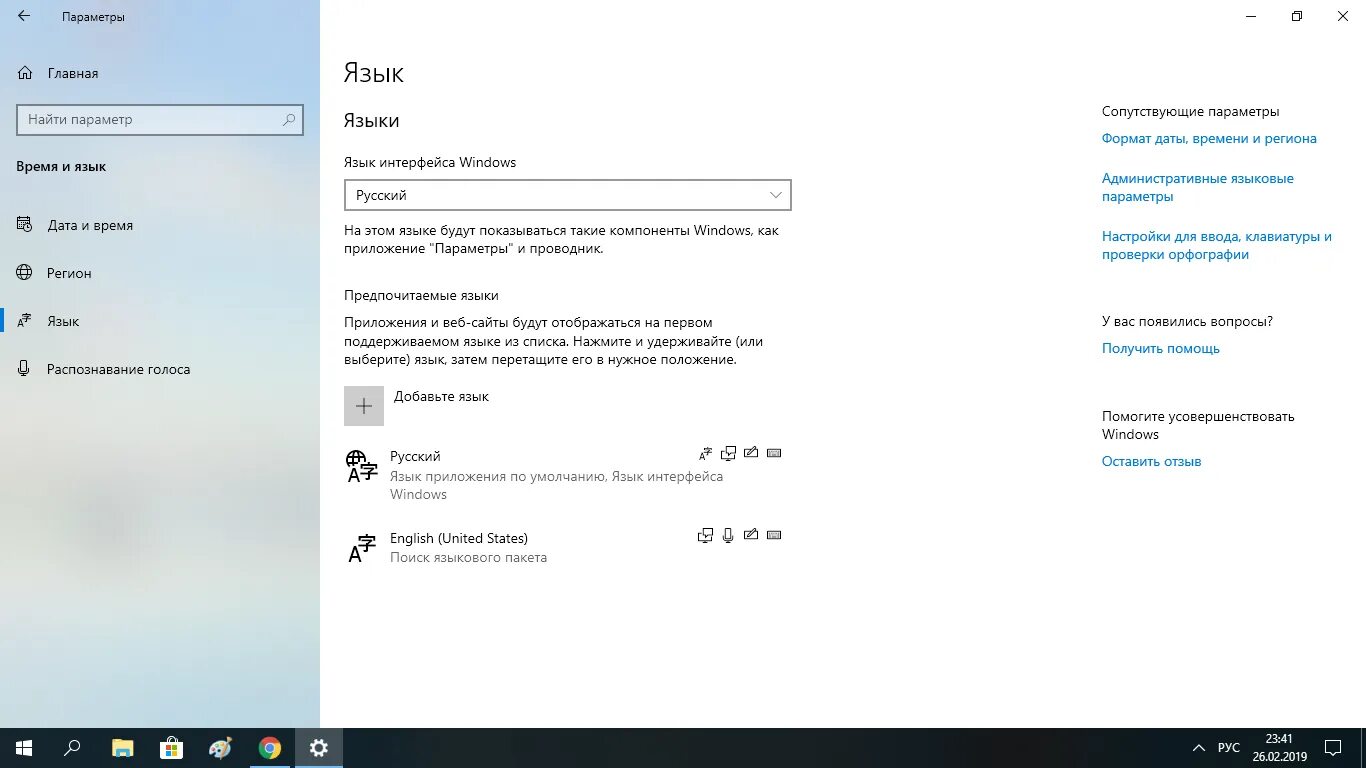This screenshot has height=768, width=1366.
Task: Click the search magnifier in settings field
Action: click(289, 119)
